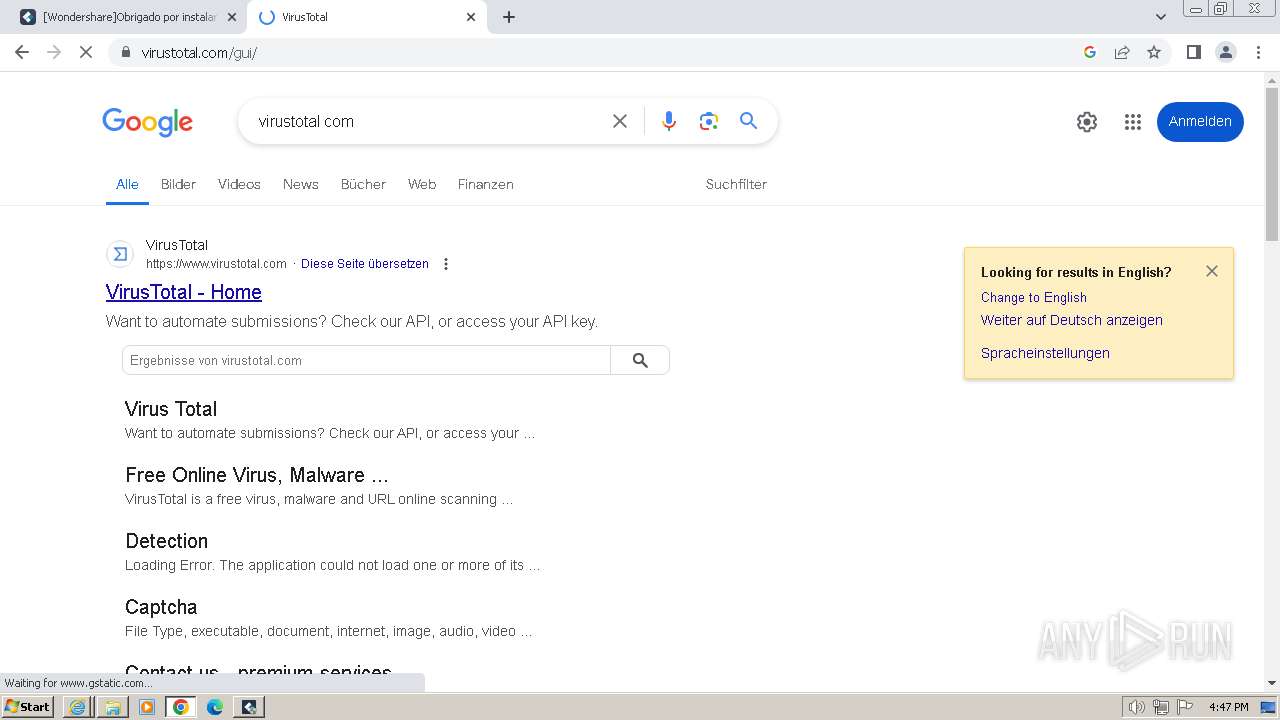Image resolution: width=1280 pixels, height=720 pixels.
Task: Open the Chrome three-dot menu
Action: point(1259,52)
